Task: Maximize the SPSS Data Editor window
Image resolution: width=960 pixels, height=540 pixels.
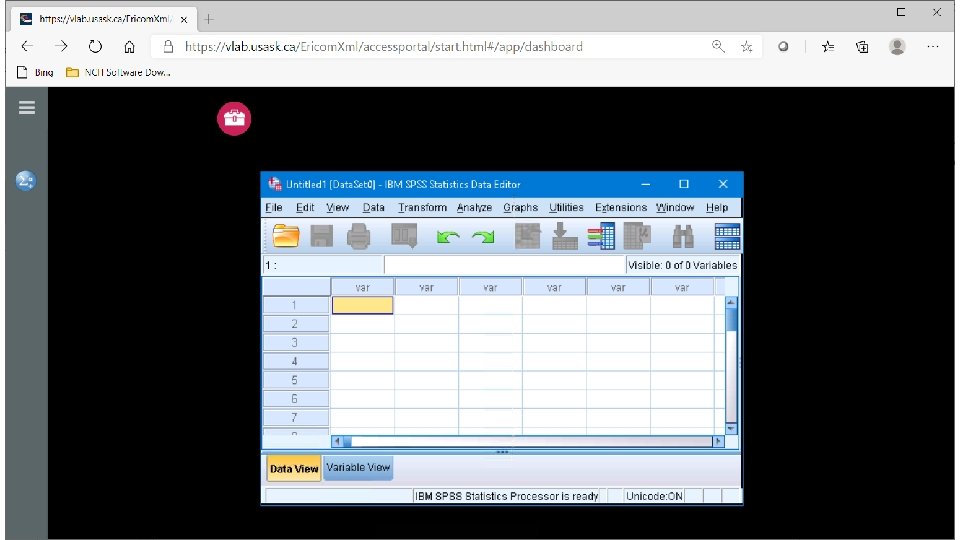Action: pyautogui.click(x=684, y=184)
